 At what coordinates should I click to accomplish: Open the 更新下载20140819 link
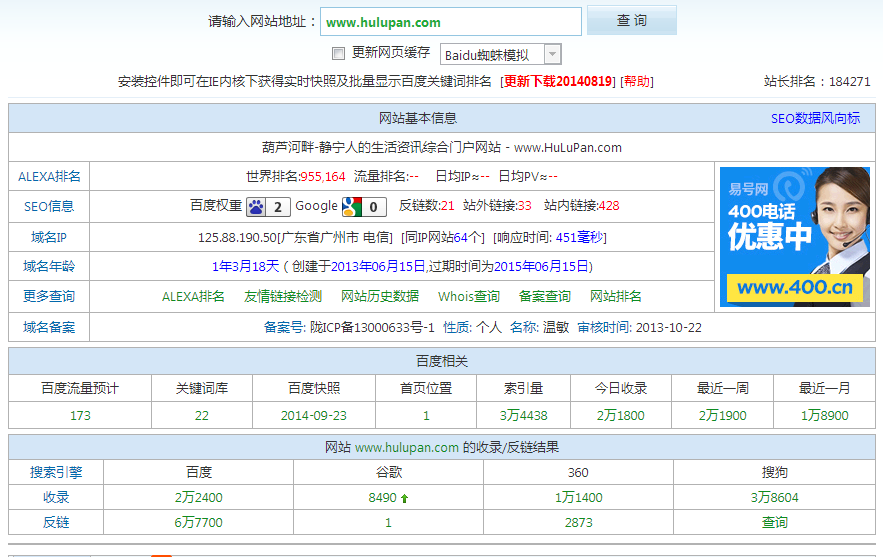pos(558,81)
